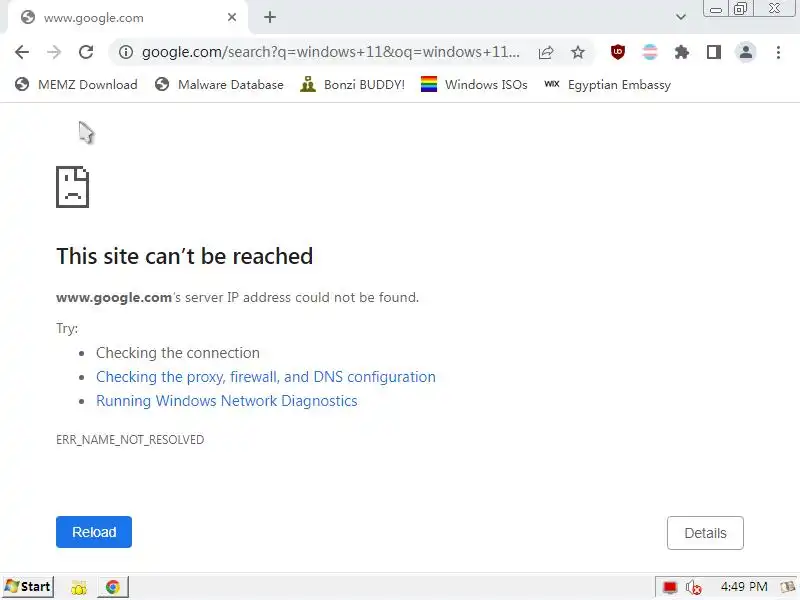800x600 pixels.
Task: Click 'Running Windows Network Diagnostics' link
Action: (x=227, y=401)
